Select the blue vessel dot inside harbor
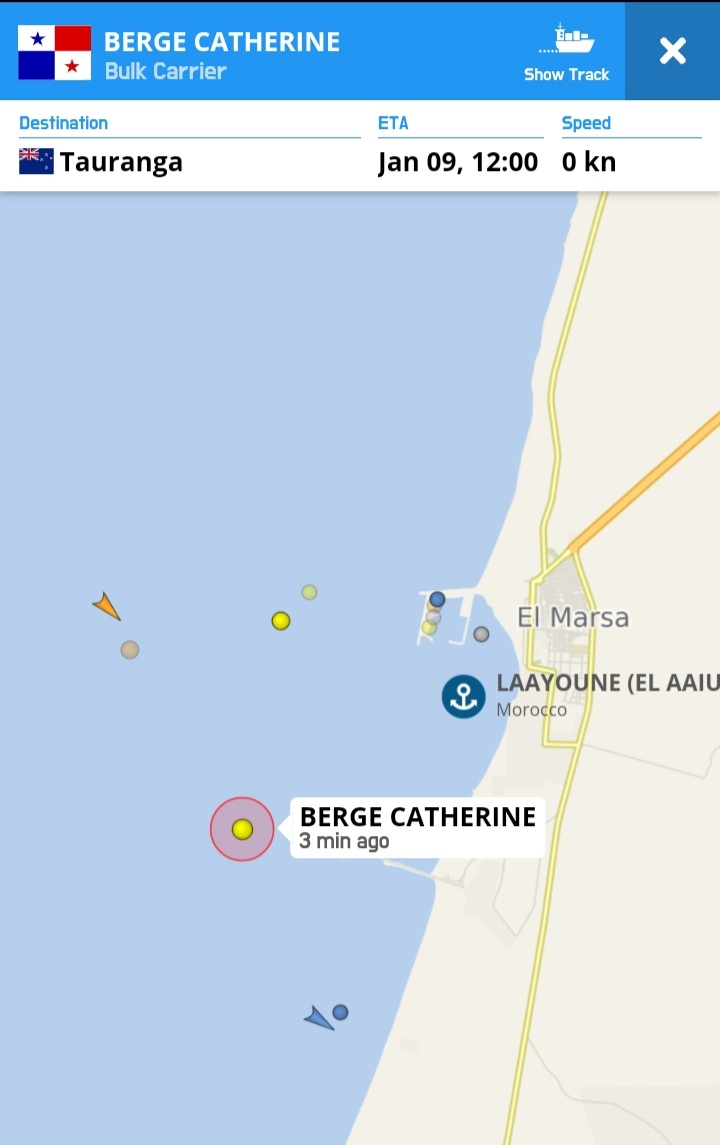This screenshot has height=1145, width=720. pyautogui.click(x=437, y=600)
